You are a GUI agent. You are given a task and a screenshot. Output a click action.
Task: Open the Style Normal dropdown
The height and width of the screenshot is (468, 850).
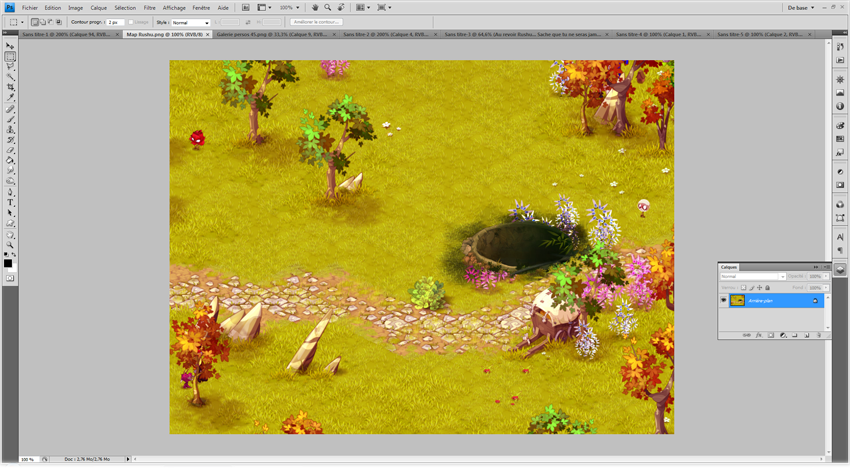[x=190, y=22]
